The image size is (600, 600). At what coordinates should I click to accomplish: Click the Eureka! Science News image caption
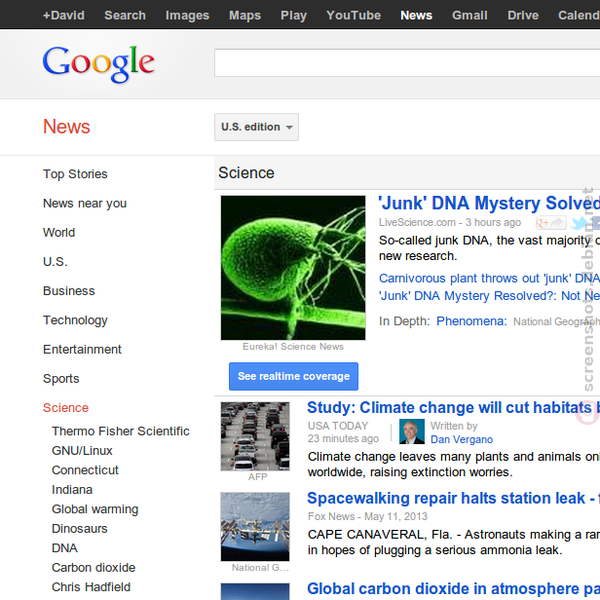293,347
